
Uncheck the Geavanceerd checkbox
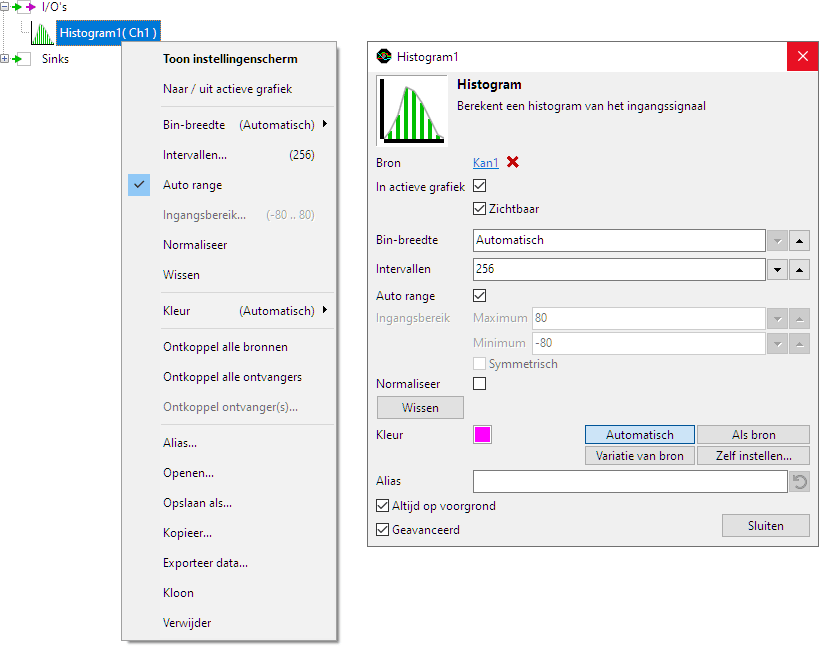[x=382, y=530]
